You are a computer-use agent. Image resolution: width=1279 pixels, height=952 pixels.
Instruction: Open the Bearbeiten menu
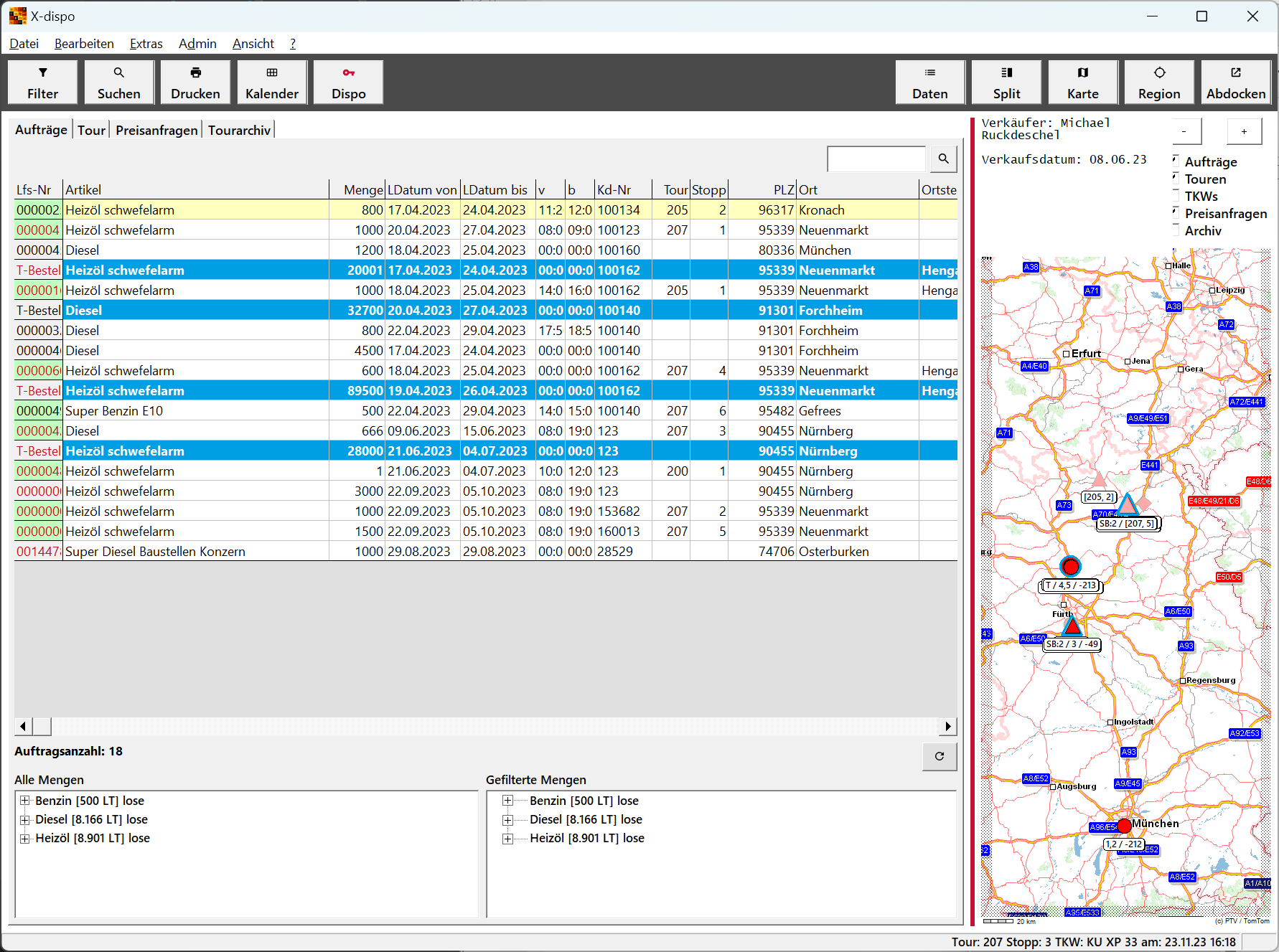[84, 44]
